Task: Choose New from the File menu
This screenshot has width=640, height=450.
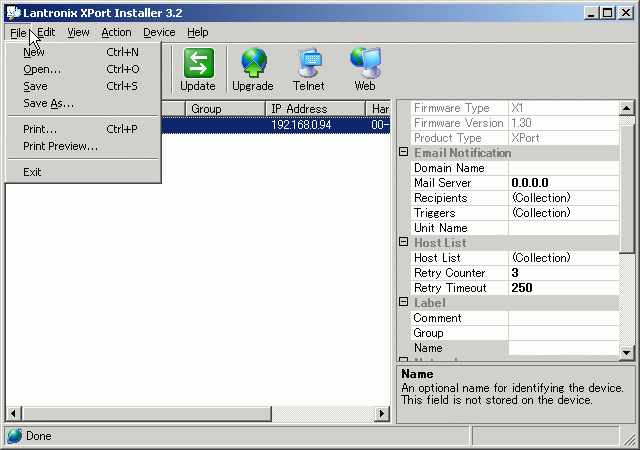Action: coord(83,52)
